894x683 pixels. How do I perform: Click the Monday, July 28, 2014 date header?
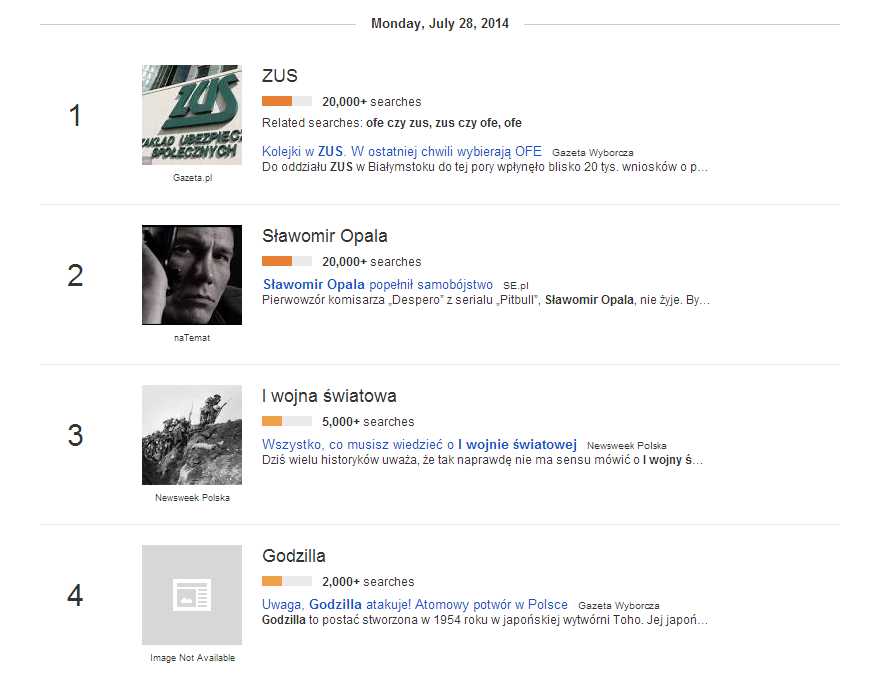pyautogui.click(x=440, y=23)
